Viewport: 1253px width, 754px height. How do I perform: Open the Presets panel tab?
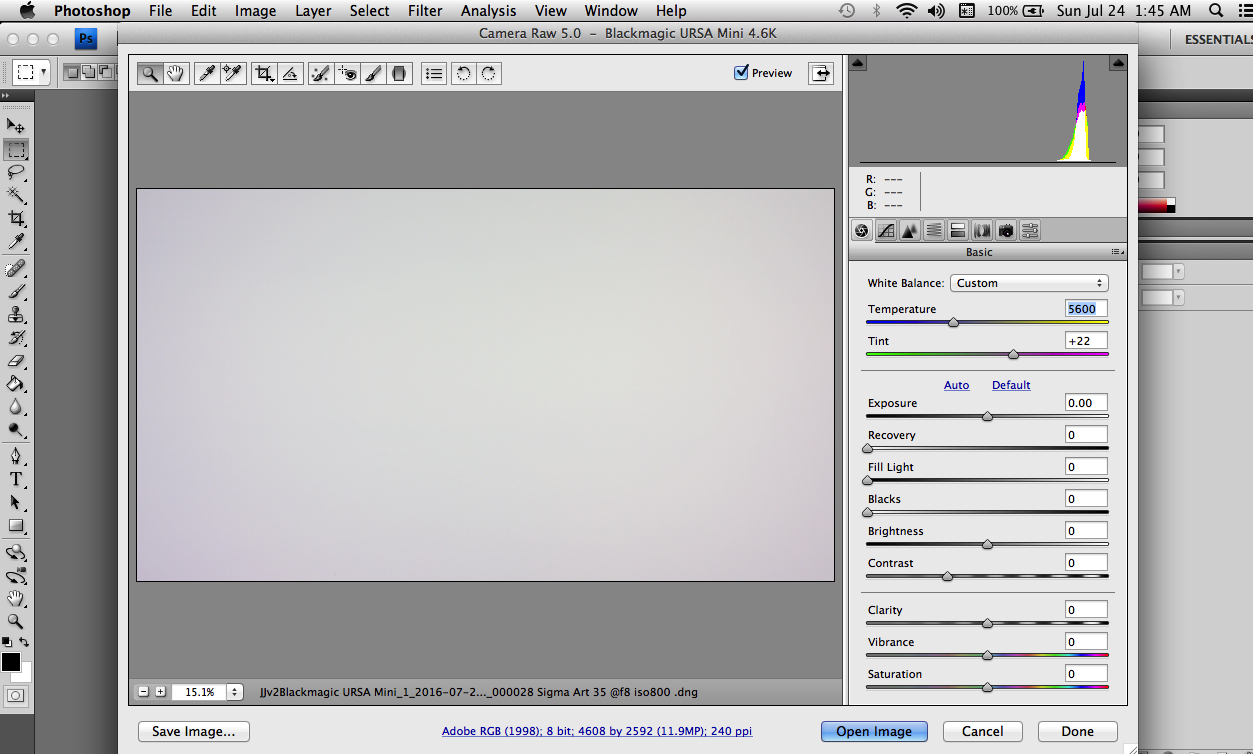point(1030,231)
